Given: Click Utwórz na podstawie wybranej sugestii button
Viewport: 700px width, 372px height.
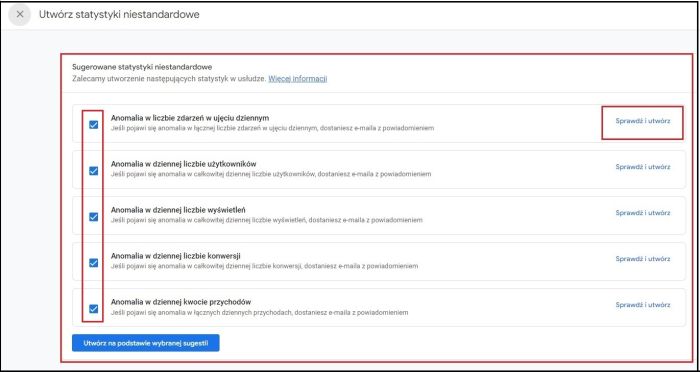Looking at the screenshot, I should [146, 343].
